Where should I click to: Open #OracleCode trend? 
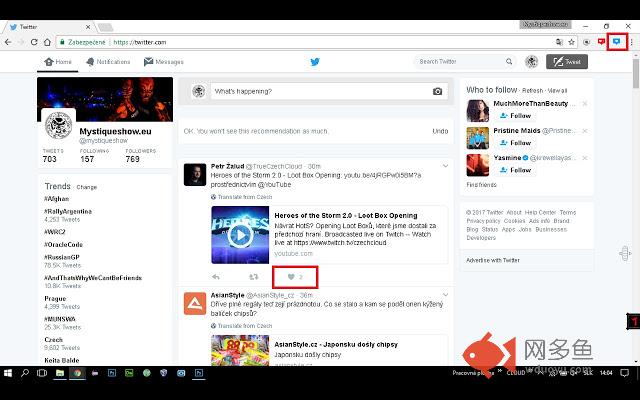(x=63, y=244)
